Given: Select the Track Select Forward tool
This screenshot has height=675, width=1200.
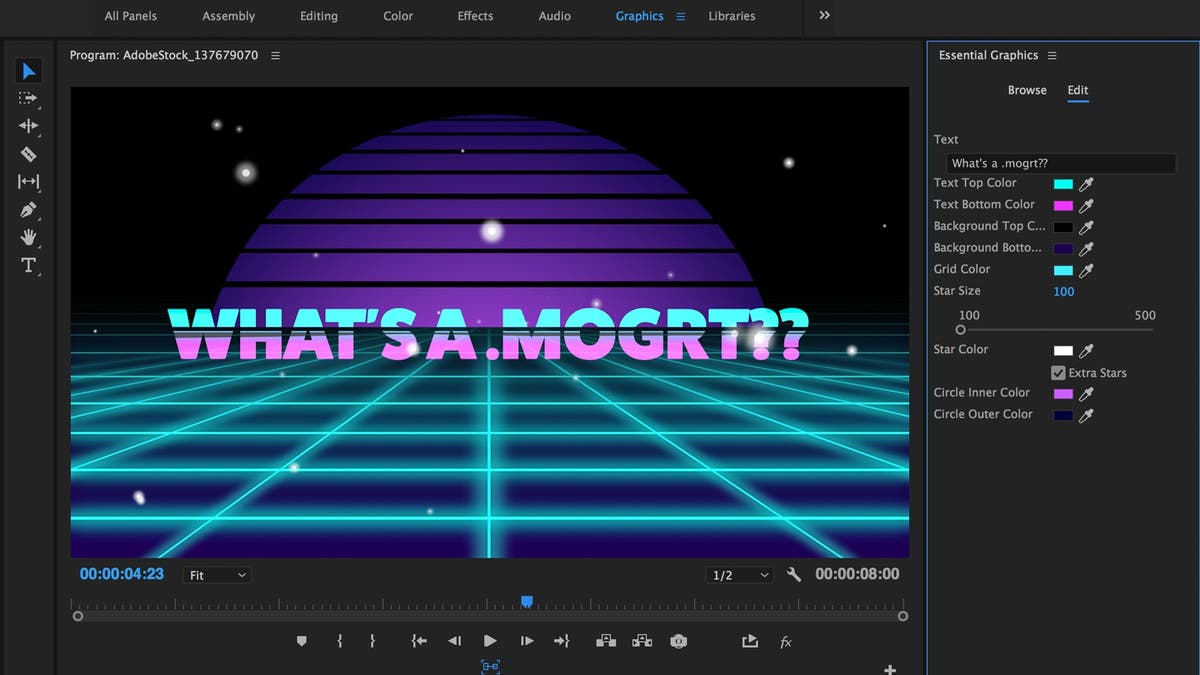Looking at the screenshot, I should point(28,98).
